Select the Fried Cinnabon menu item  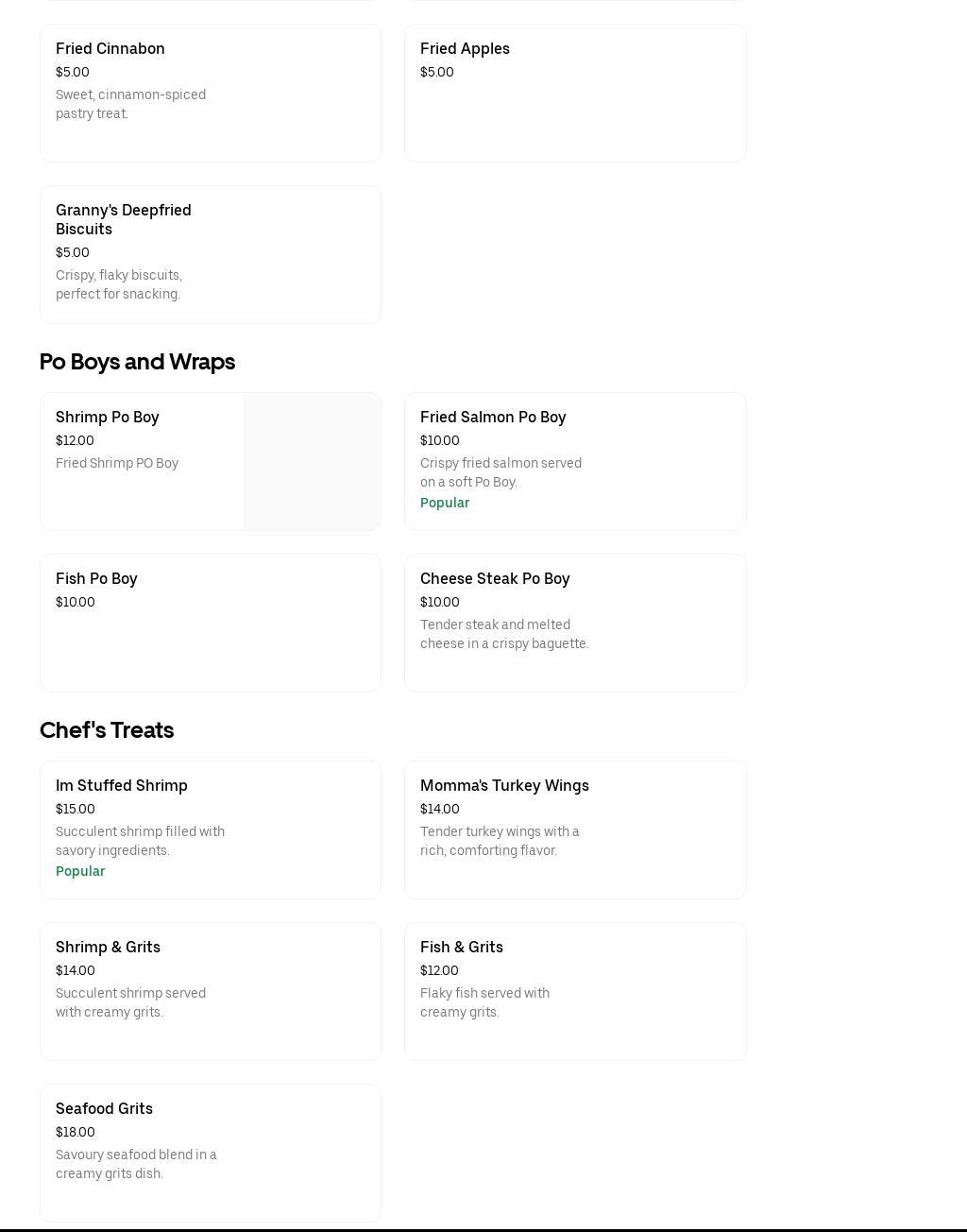[x=210, y=93]
